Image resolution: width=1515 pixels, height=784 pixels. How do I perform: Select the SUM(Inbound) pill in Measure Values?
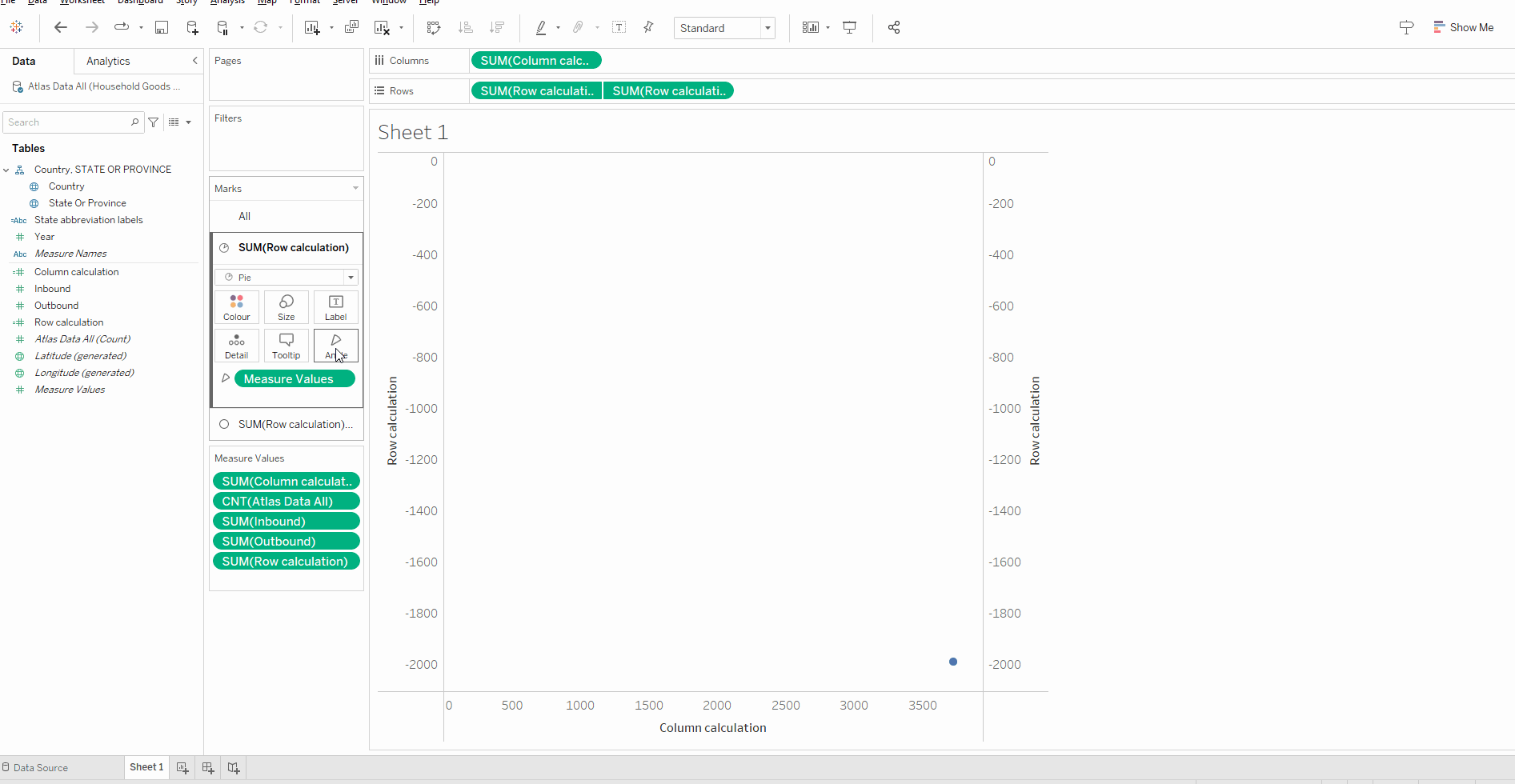[287, 522]
